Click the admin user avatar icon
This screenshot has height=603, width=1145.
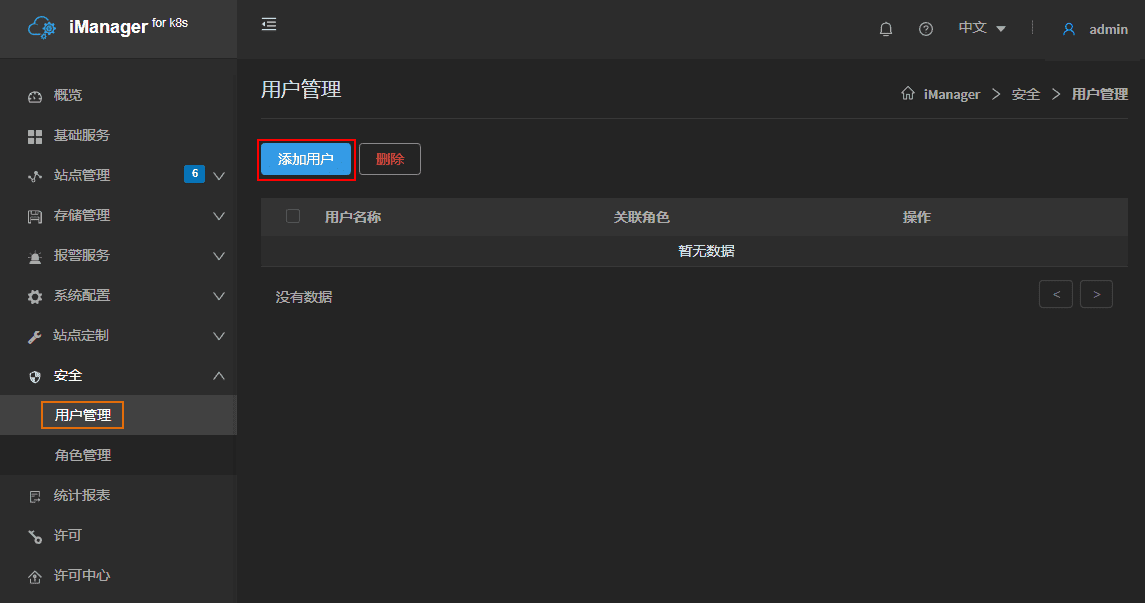click(1069, 29)
